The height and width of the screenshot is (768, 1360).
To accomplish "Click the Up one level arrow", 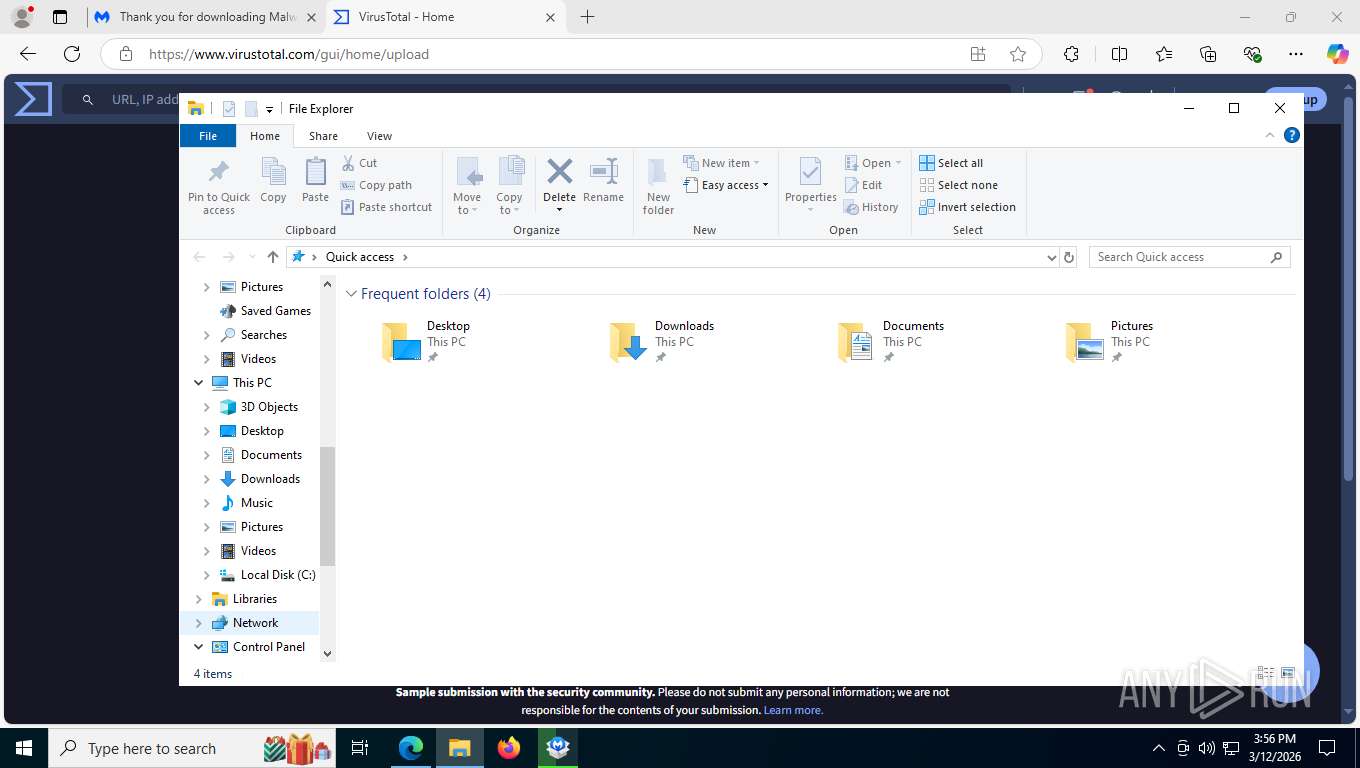I will (x=272, y=257).
